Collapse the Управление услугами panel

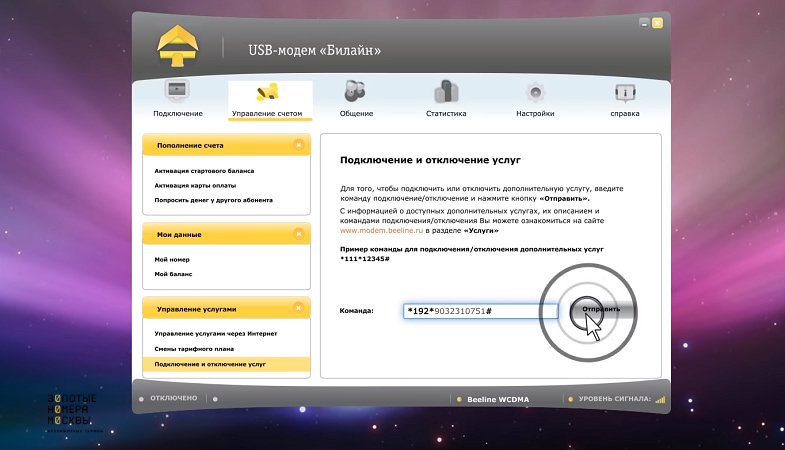tap(298, 308)
